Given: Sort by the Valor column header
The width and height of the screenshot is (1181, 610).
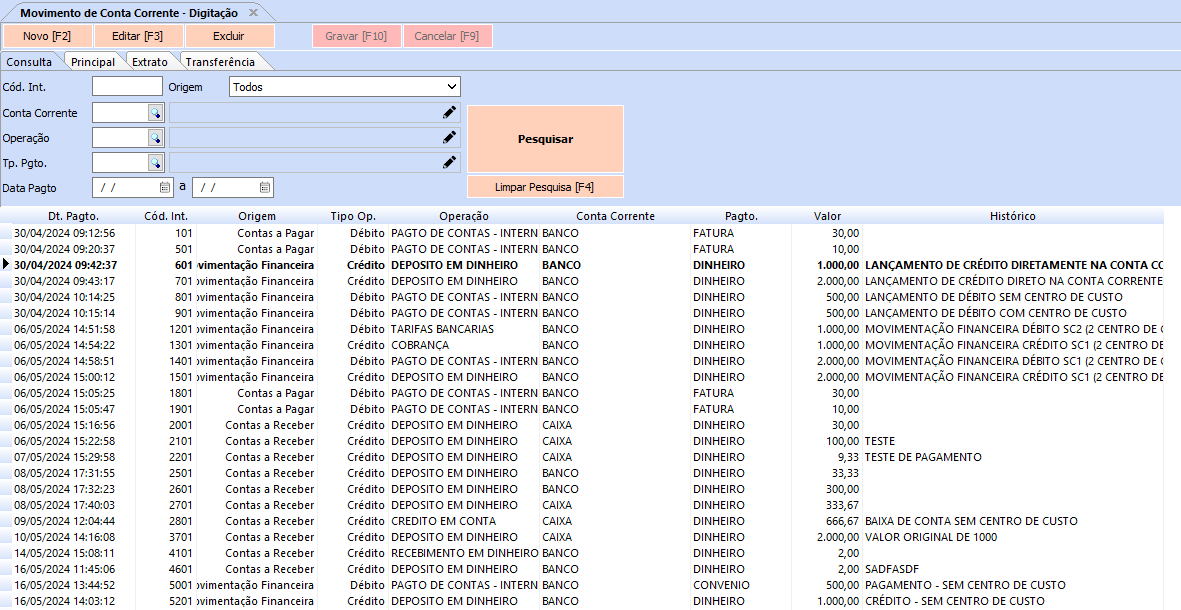Looking at the screenshot, I should (827, 216).
